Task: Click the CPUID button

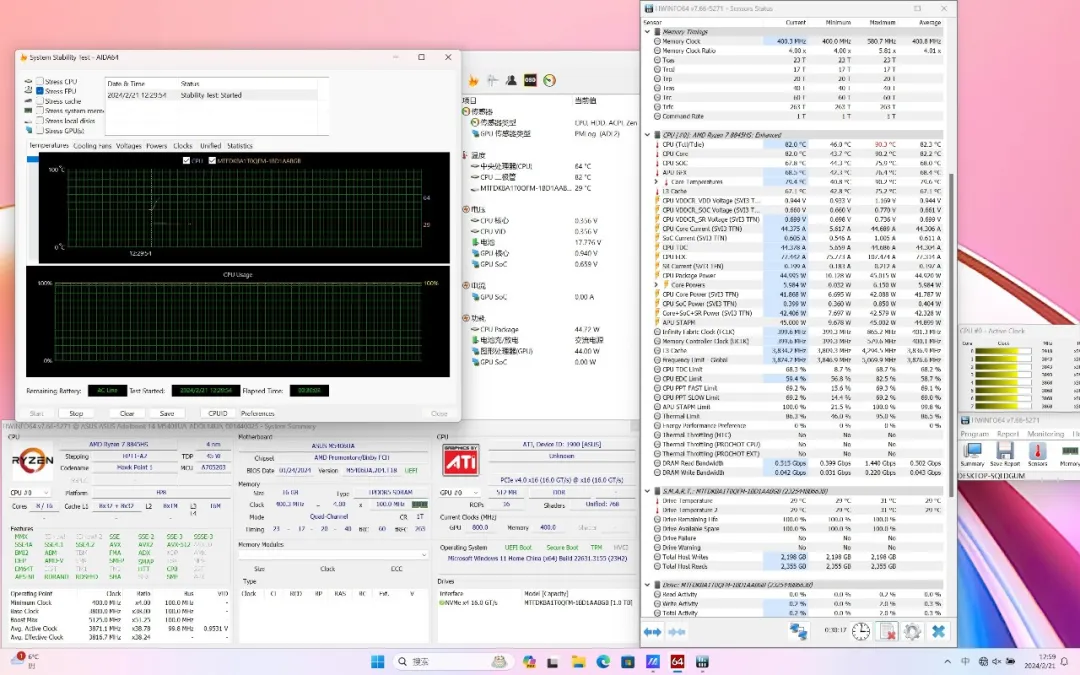Action: tap(217, 413)
